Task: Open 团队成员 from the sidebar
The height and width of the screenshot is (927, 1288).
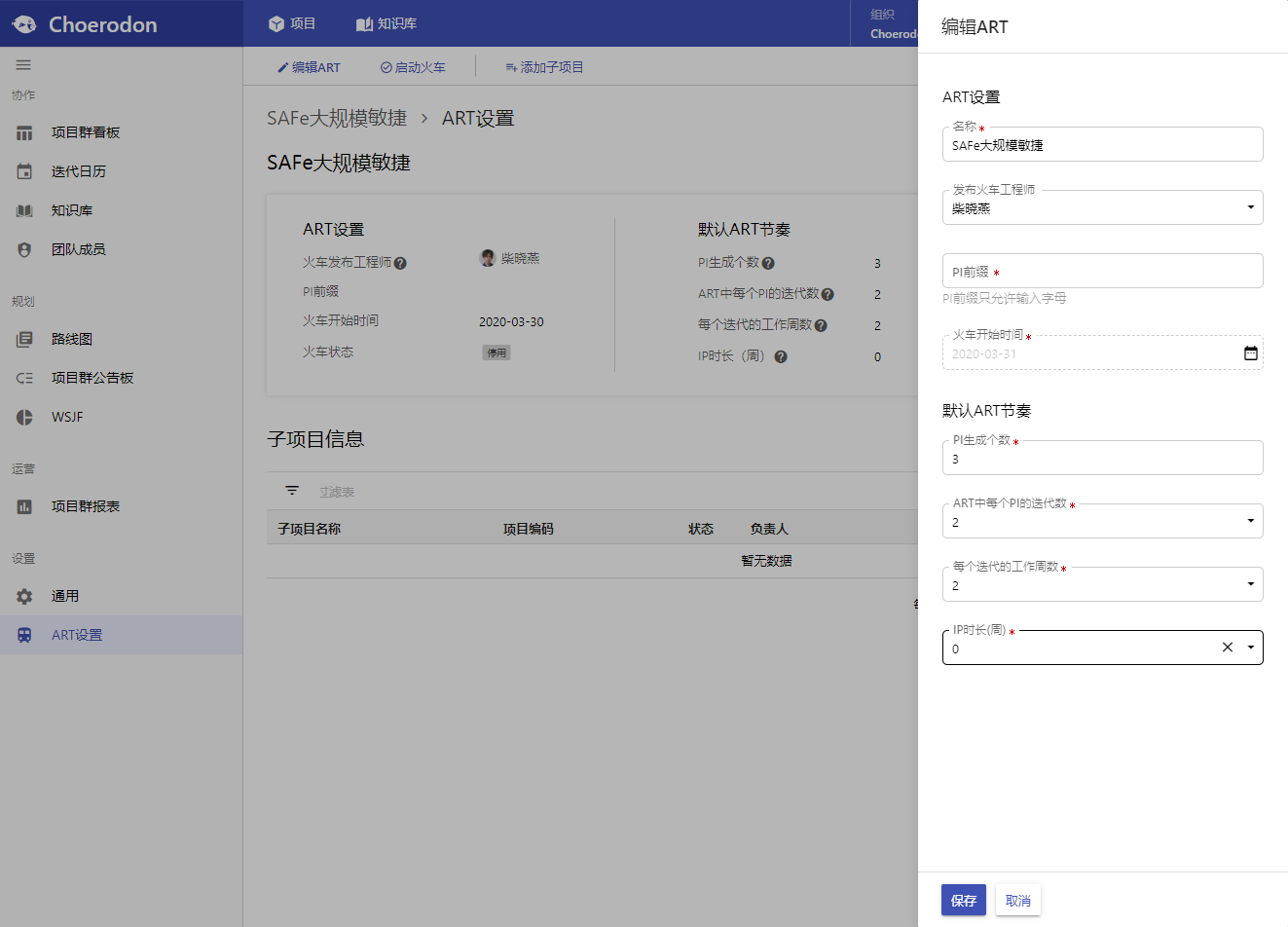Action: click(23, 248)
